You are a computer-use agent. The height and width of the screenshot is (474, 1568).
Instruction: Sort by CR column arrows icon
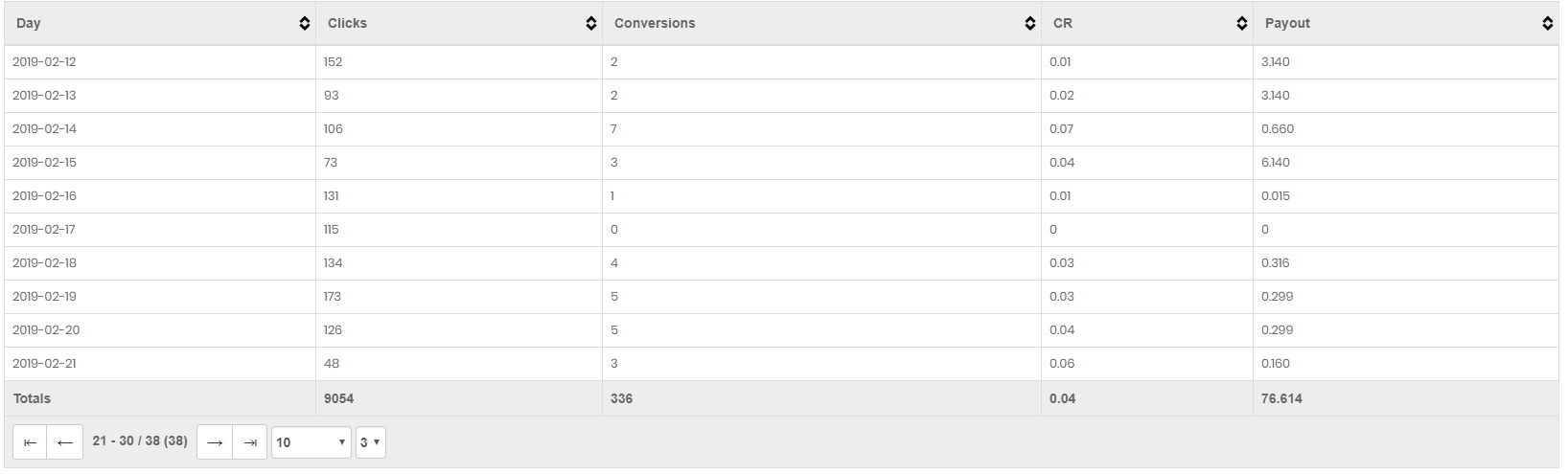tap(1242, 23)
